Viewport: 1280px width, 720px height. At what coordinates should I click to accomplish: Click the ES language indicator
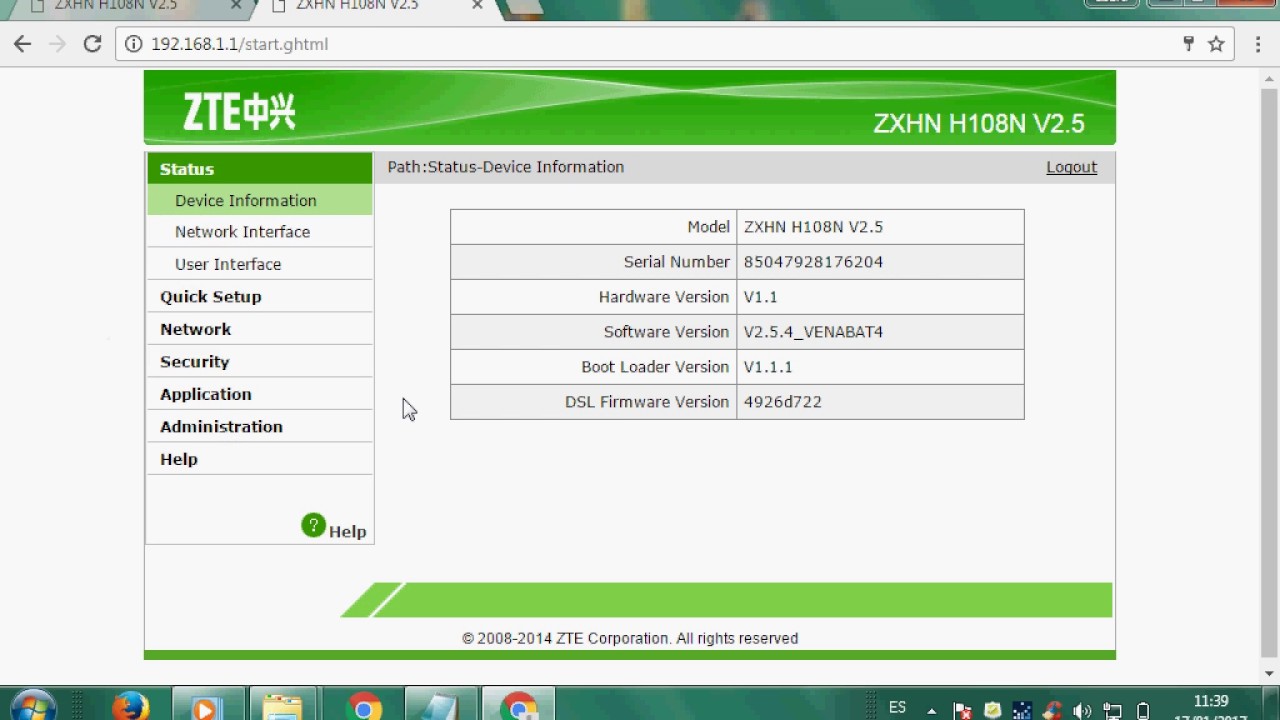point(897,708)
